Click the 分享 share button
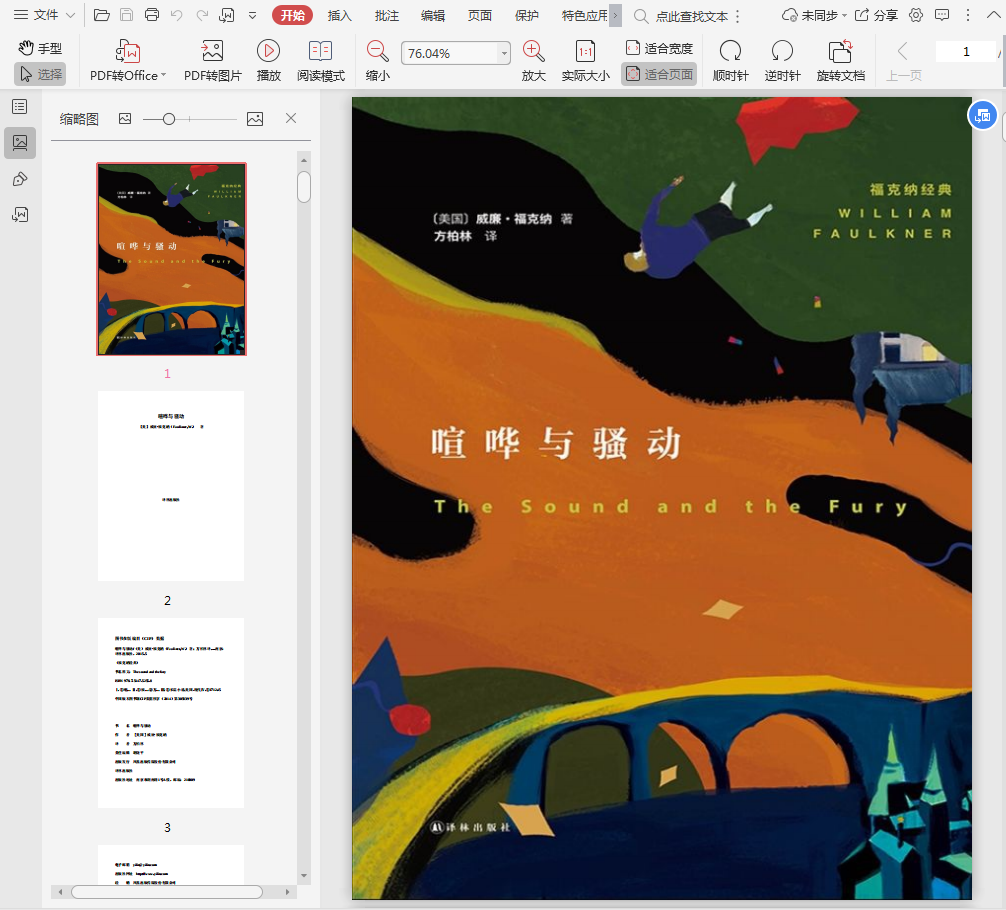The height and width of the screenshot is (910, 1006). 876,15
